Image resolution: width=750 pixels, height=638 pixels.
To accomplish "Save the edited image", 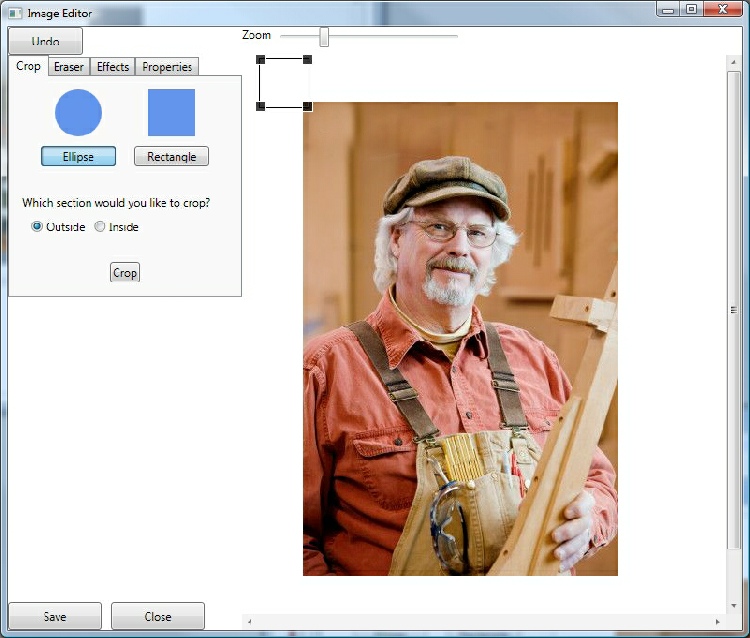I will (55, 616).
